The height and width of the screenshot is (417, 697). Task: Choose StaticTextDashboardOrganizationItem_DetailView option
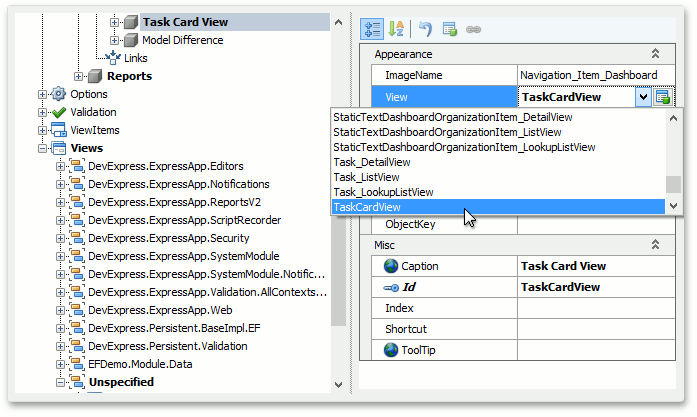point(498,117)
